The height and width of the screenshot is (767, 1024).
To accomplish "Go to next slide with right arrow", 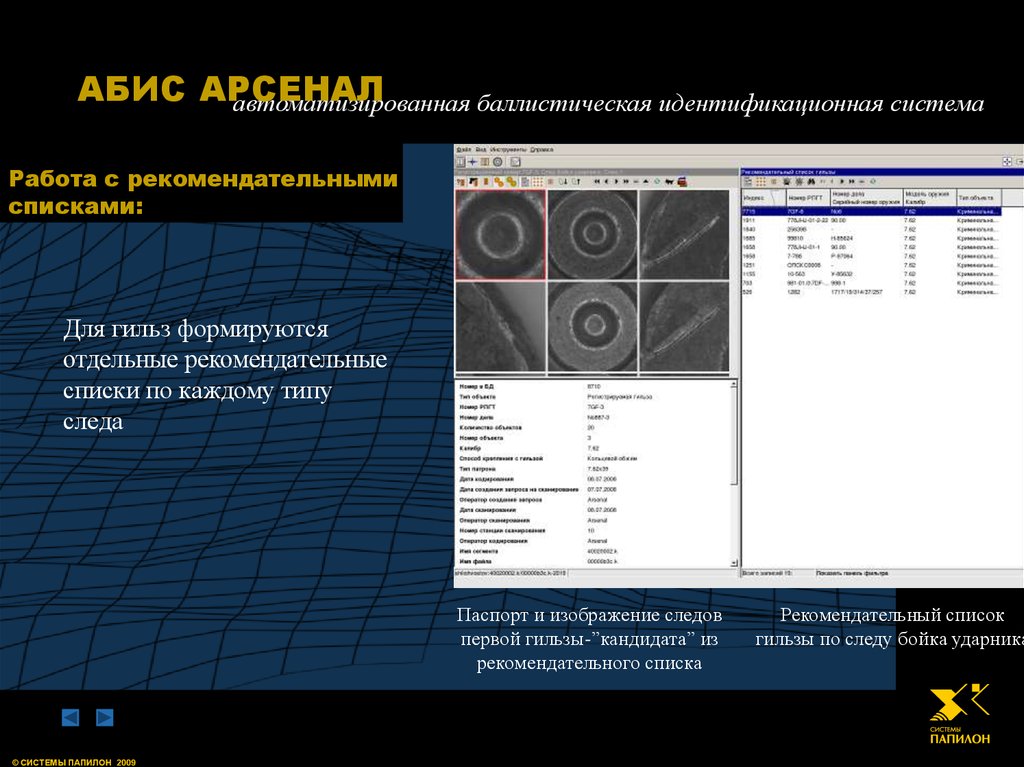I will [x=104, y=717].
